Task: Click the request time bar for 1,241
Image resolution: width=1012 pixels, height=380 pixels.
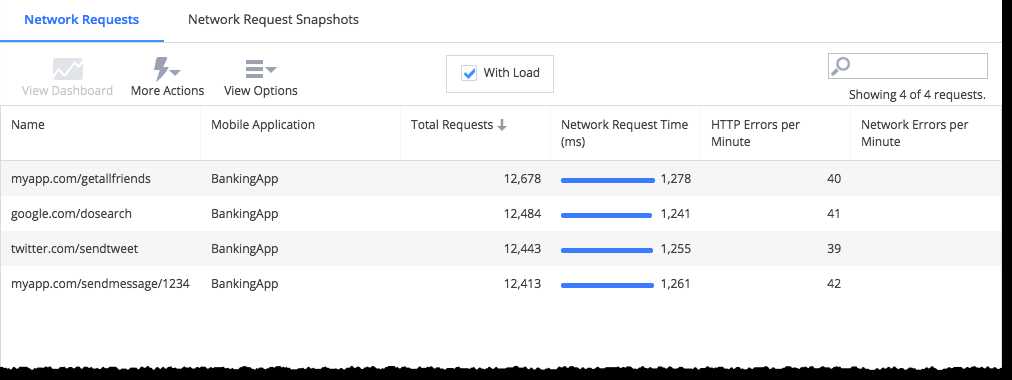Action: click(606, 215)
